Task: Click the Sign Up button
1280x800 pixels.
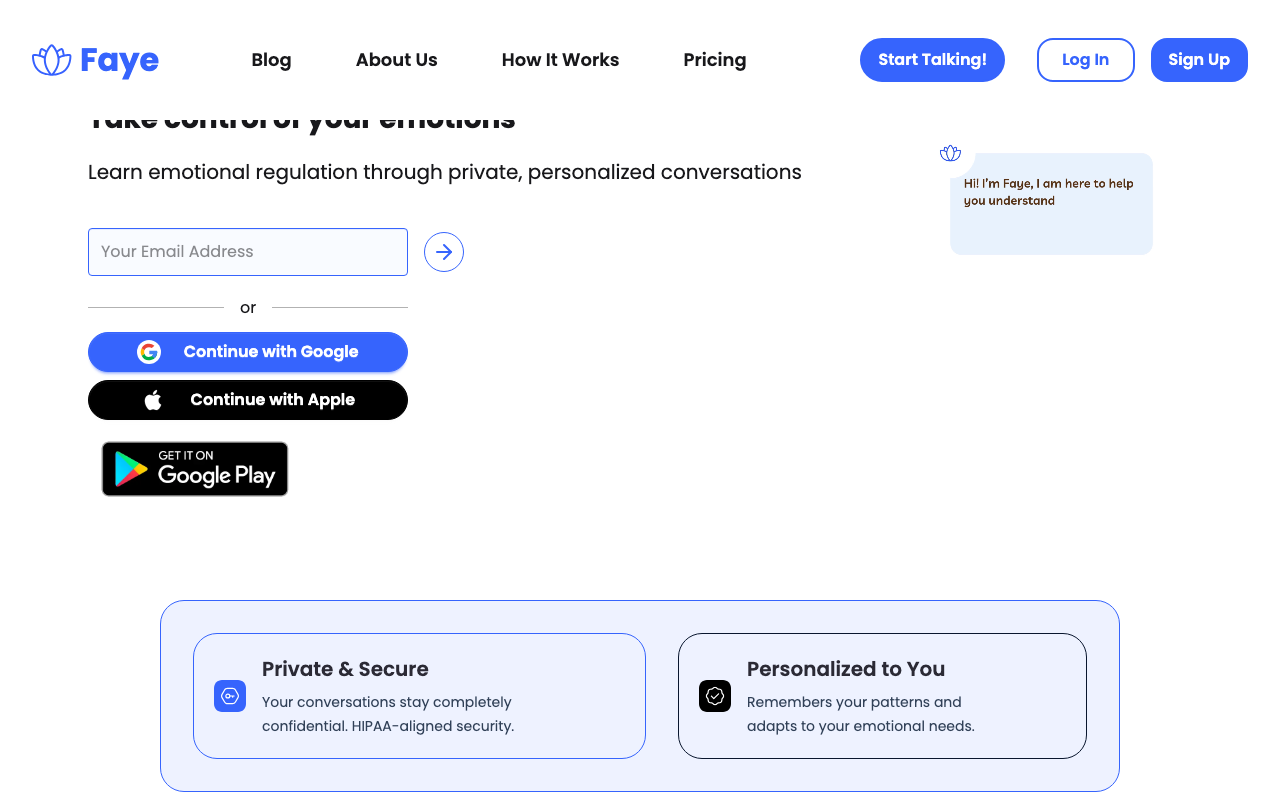Action: click(x=1199, y=60)
